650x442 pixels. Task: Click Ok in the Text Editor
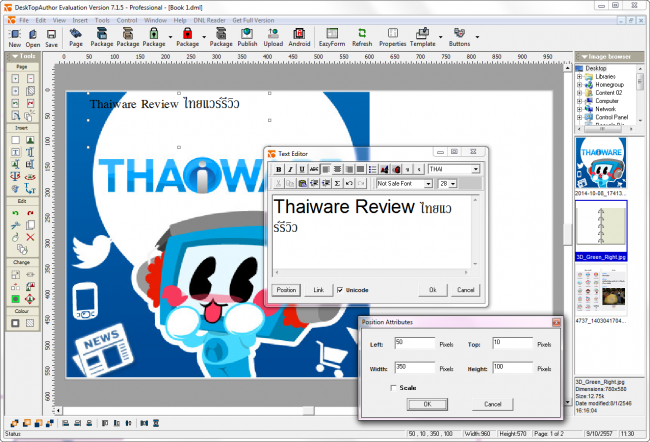tap(433, 290)
